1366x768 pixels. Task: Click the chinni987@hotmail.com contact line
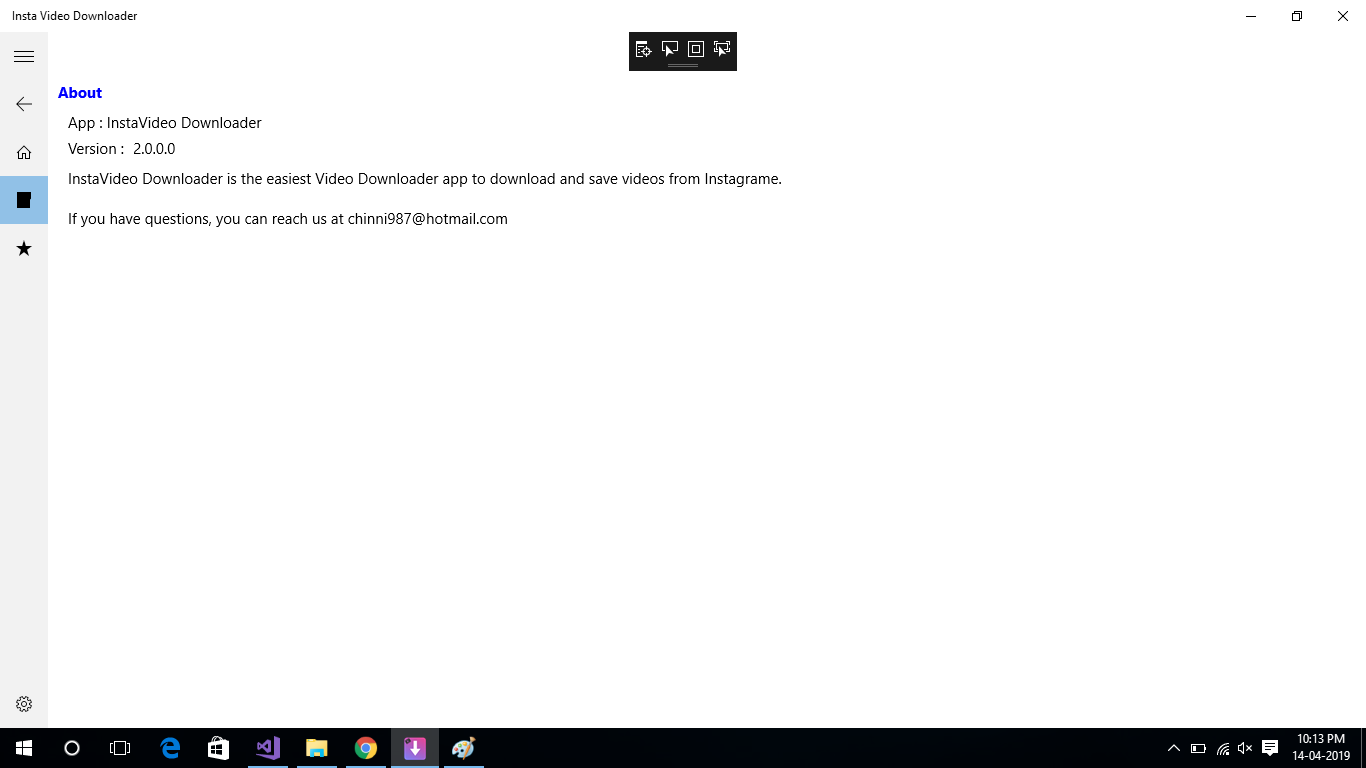[288, 219]
